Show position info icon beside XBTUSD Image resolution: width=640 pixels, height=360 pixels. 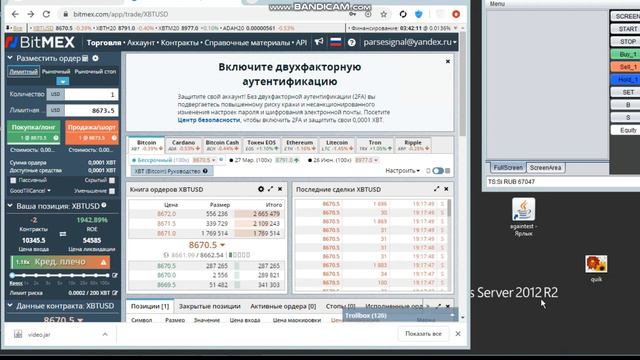[x=104, y=205]
